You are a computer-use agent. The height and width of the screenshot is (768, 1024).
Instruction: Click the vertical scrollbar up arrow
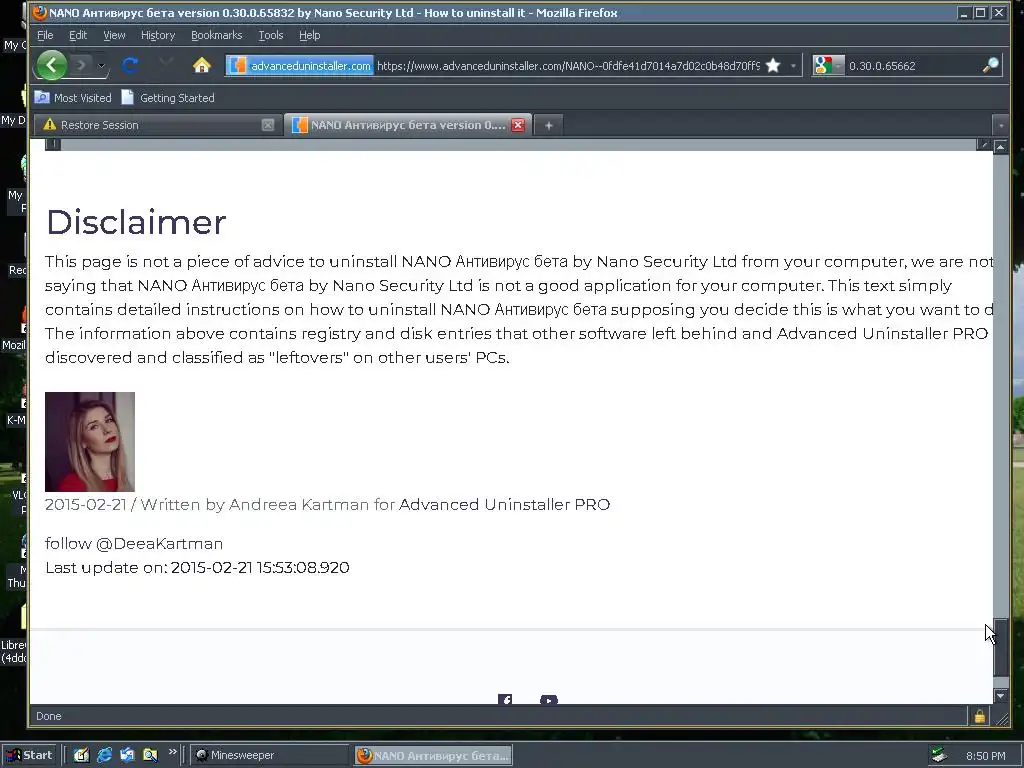click(1000, 147)
